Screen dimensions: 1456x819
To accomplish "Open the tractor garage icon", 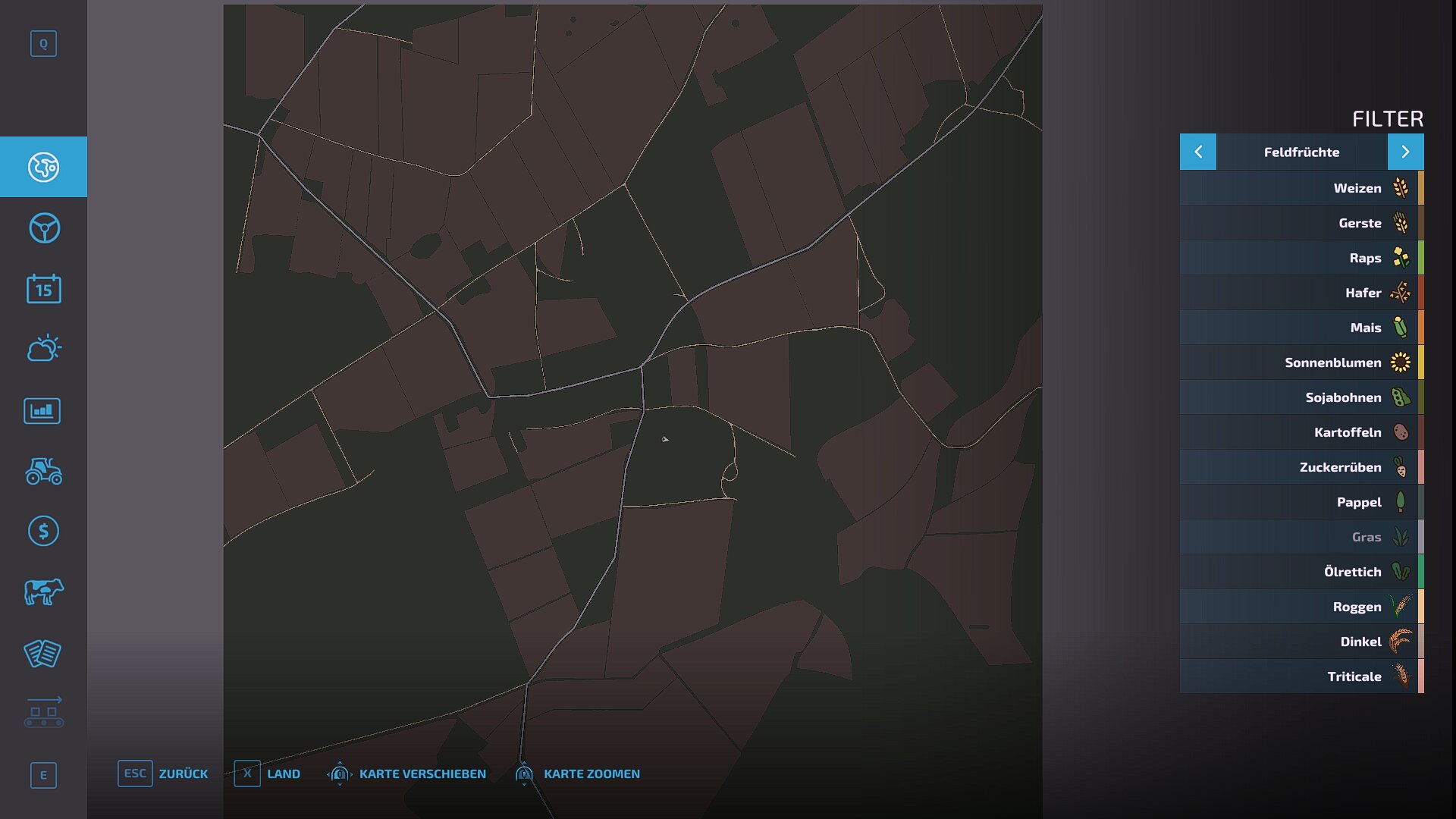I will click(43, 471).
